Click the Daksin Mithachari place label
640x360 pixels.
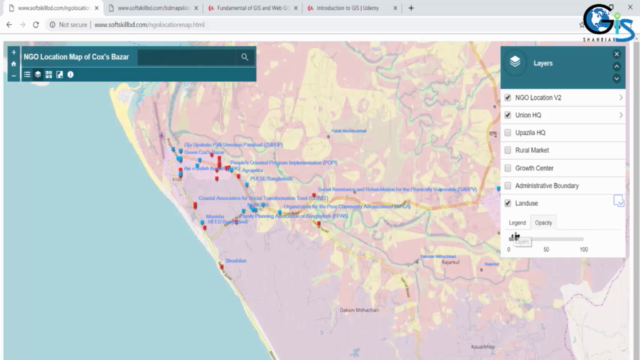(359, 310)
